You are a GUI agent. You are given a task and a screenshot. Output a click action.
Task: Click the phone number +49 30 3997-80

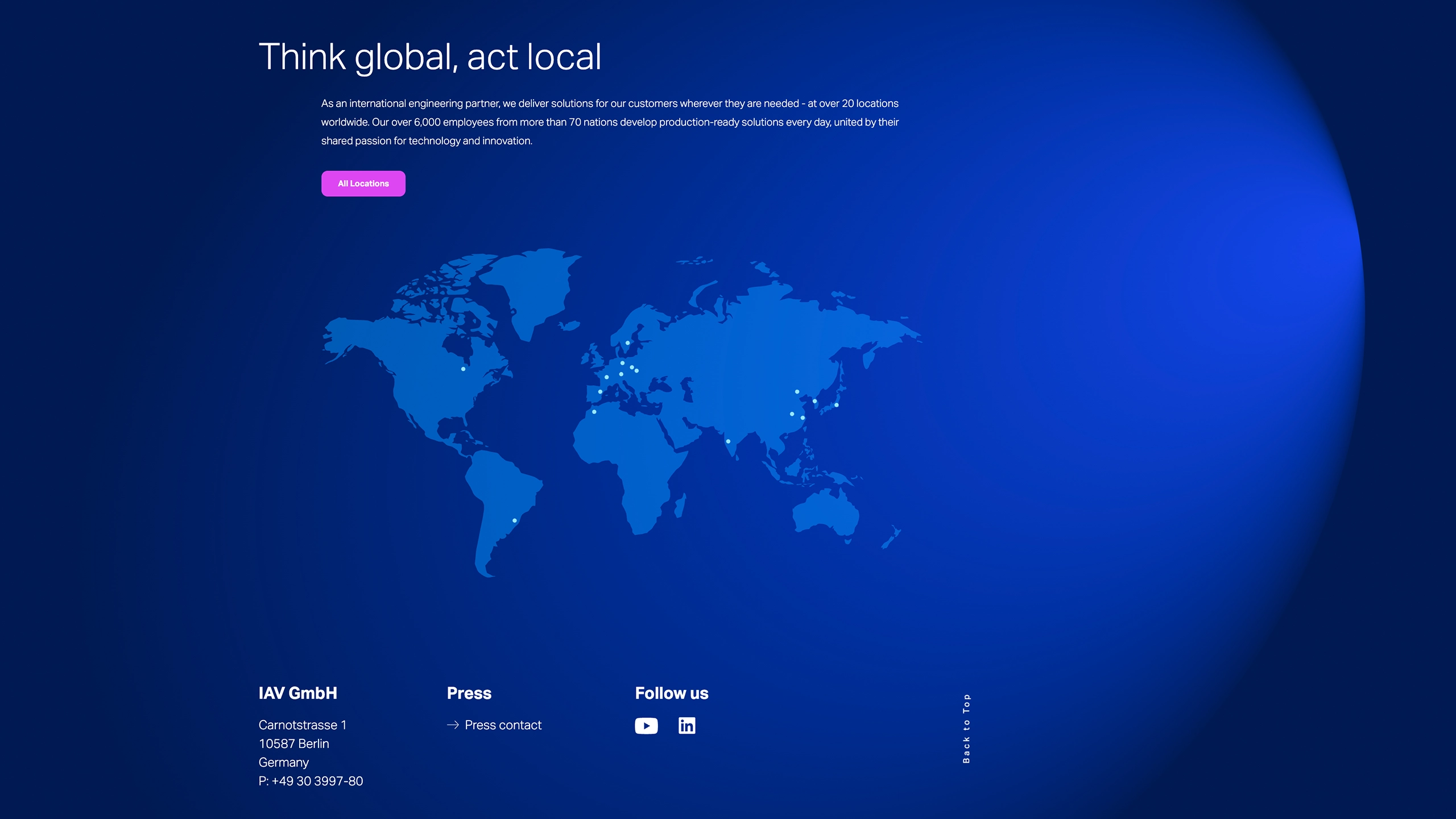(x=317, y=781)
